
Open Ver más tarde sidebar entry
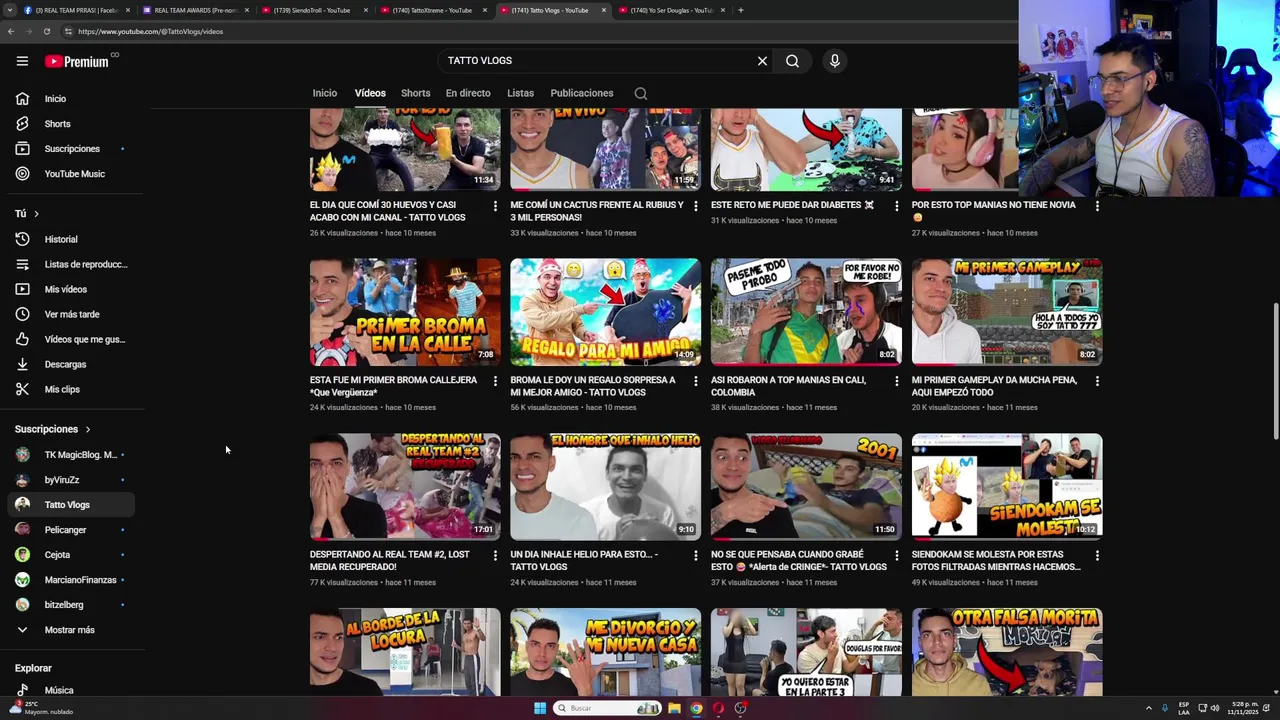(x=69, y=314)
